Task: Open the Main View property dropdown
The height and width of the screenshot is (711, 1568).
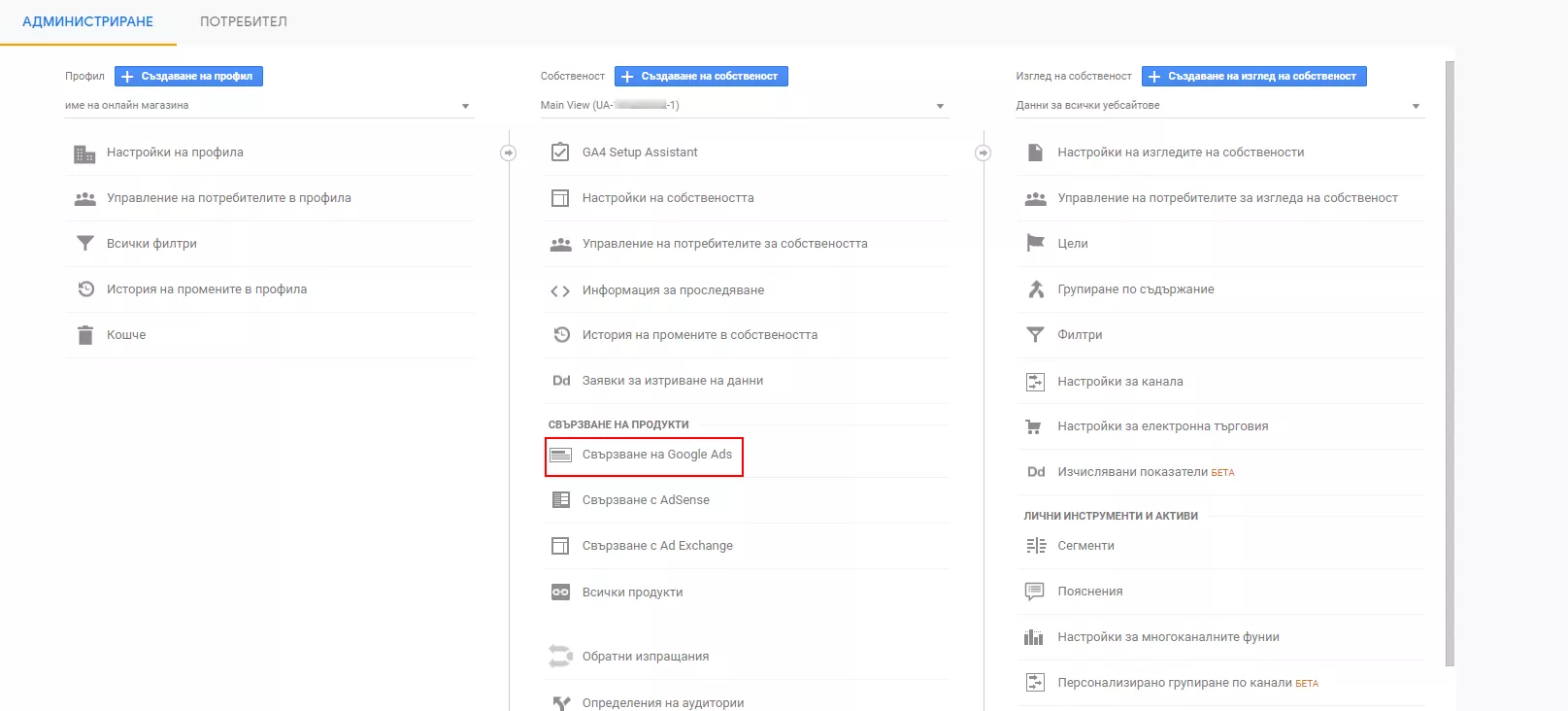Action: click(745, 106)
